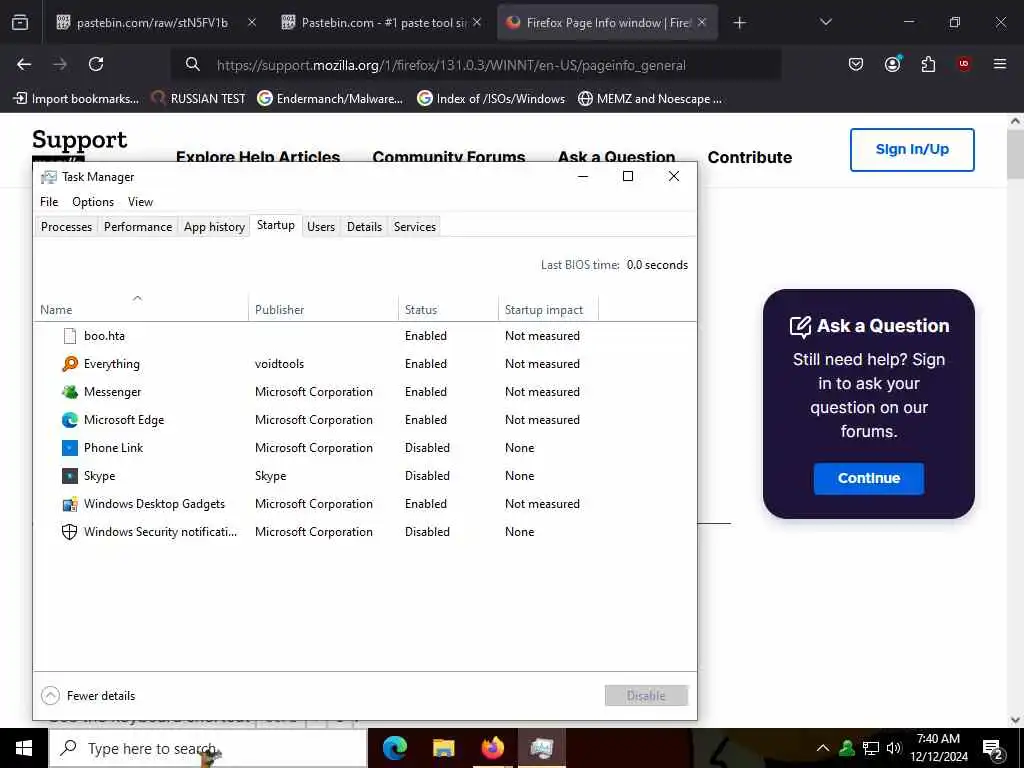This screenshot has height=768, width=1024.
Task: Switch to the Processes tab
Action: 67,227
